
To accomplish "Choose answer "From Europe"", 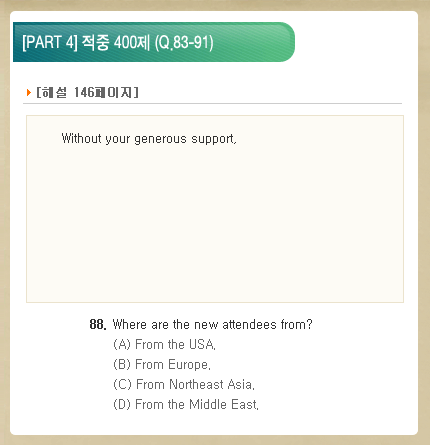I will pos(173,364).
